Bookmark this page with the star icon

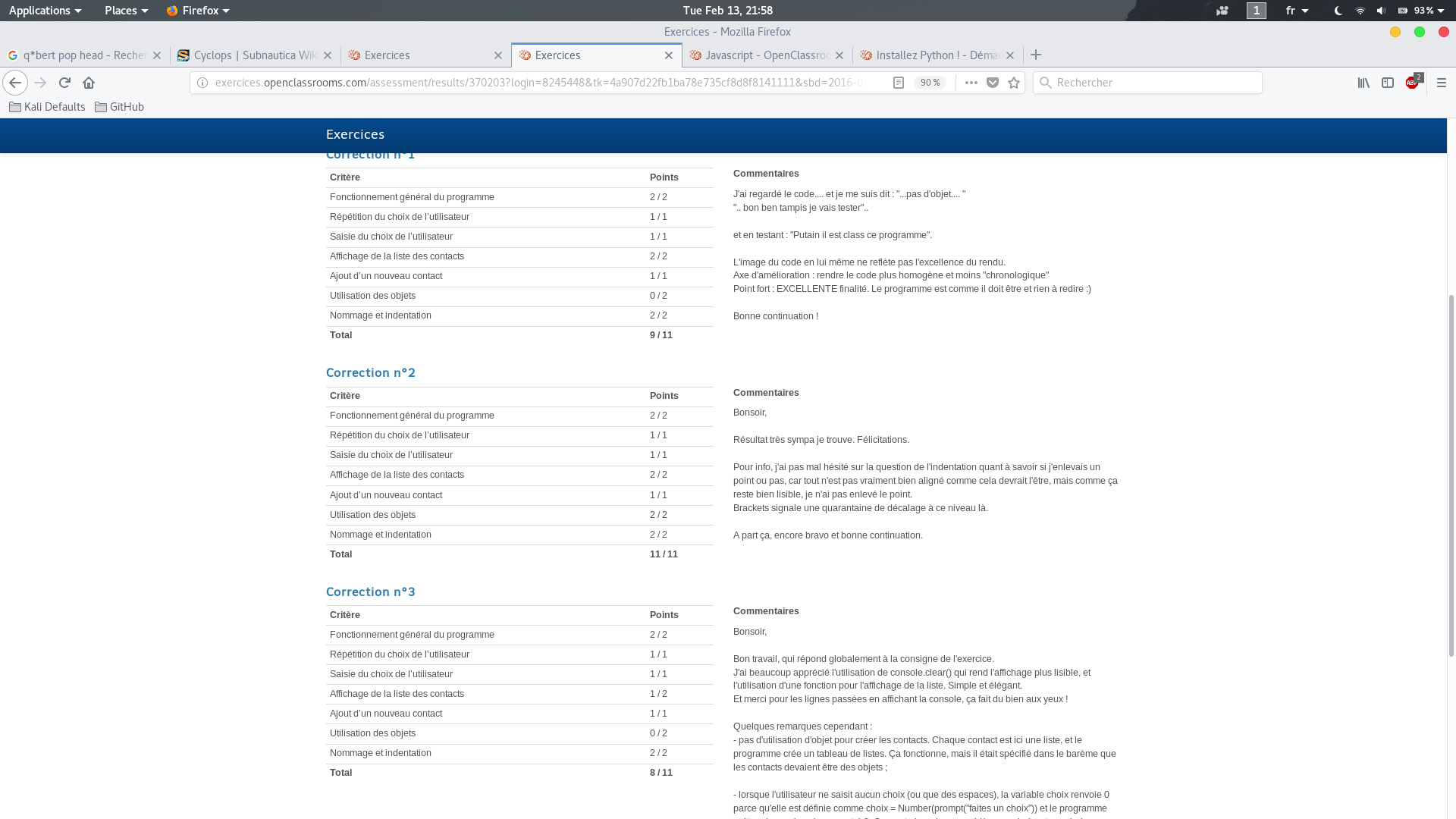click(x=1014, y=83)
